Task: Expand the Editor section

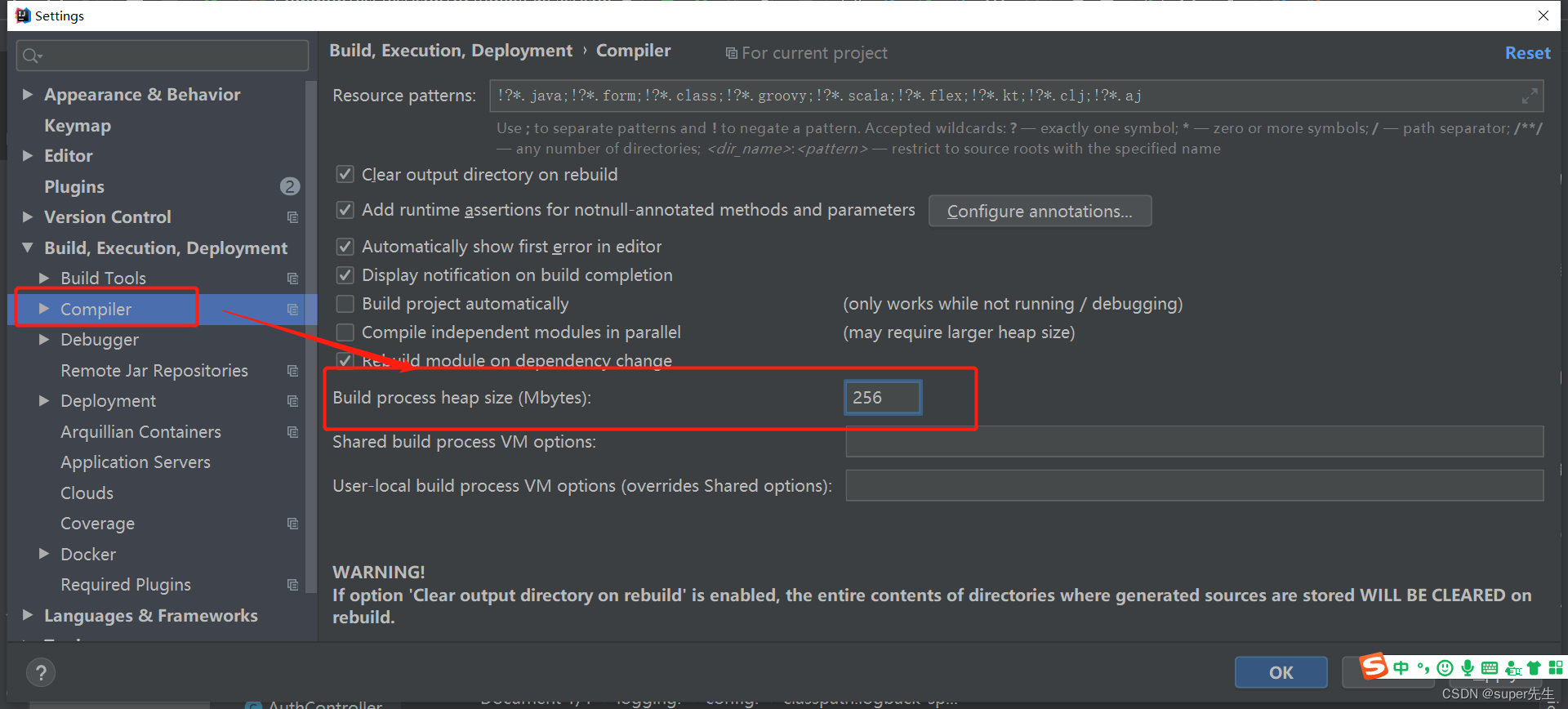Action: pyautogui.click(x=28, y=156)
